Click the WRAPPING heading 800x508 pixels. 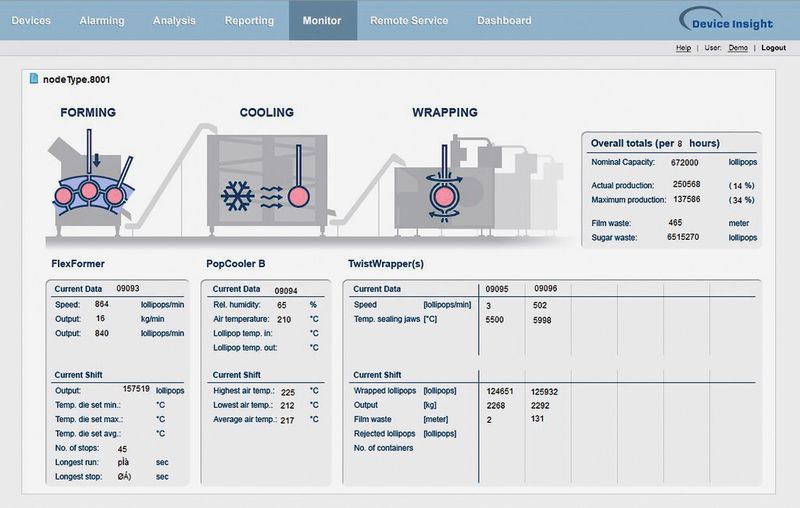445,112
